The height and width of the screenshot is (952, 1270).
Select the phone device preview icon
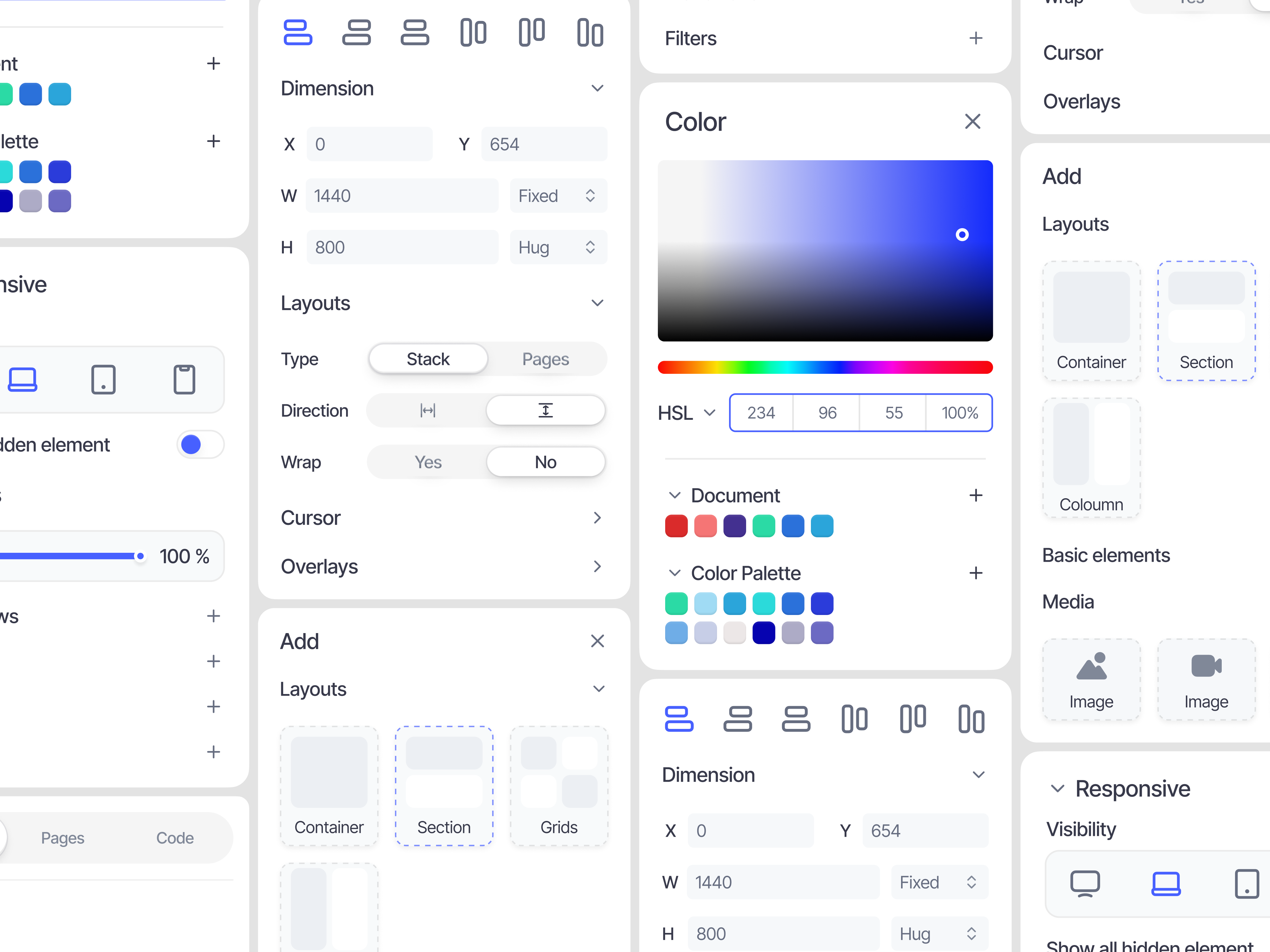click(184, 379)
